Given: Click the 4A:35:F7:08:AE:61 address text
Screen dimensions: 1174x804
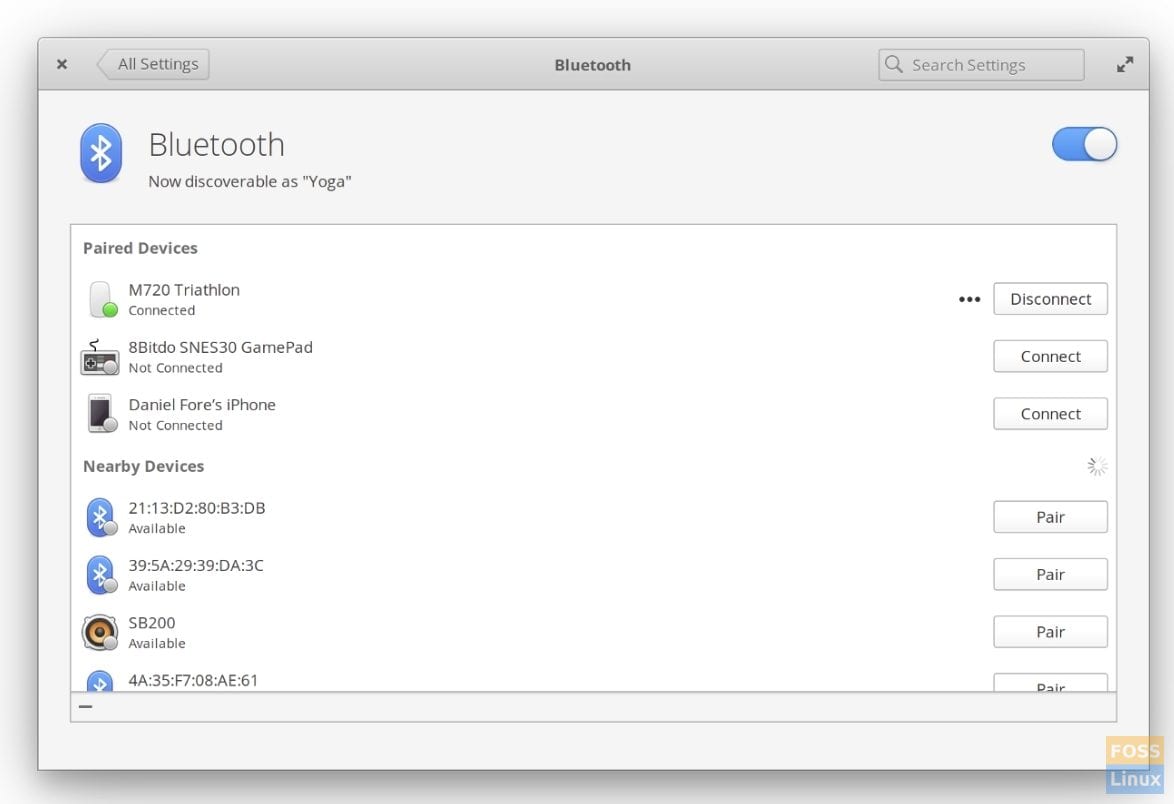Looking at the screenshot, I should [193, 680].
